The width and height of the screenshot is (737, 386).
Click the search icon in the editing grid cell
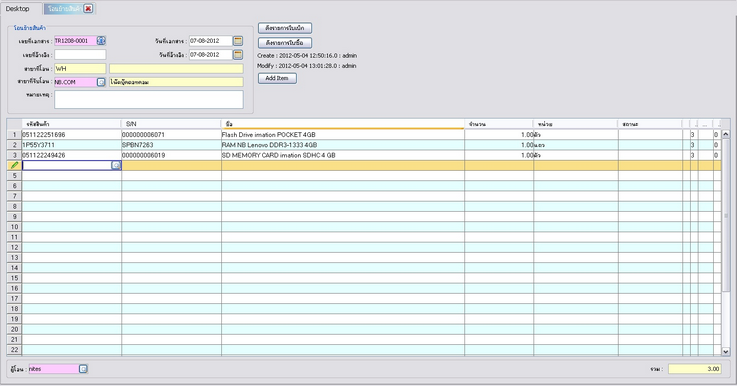coord(116,165)
